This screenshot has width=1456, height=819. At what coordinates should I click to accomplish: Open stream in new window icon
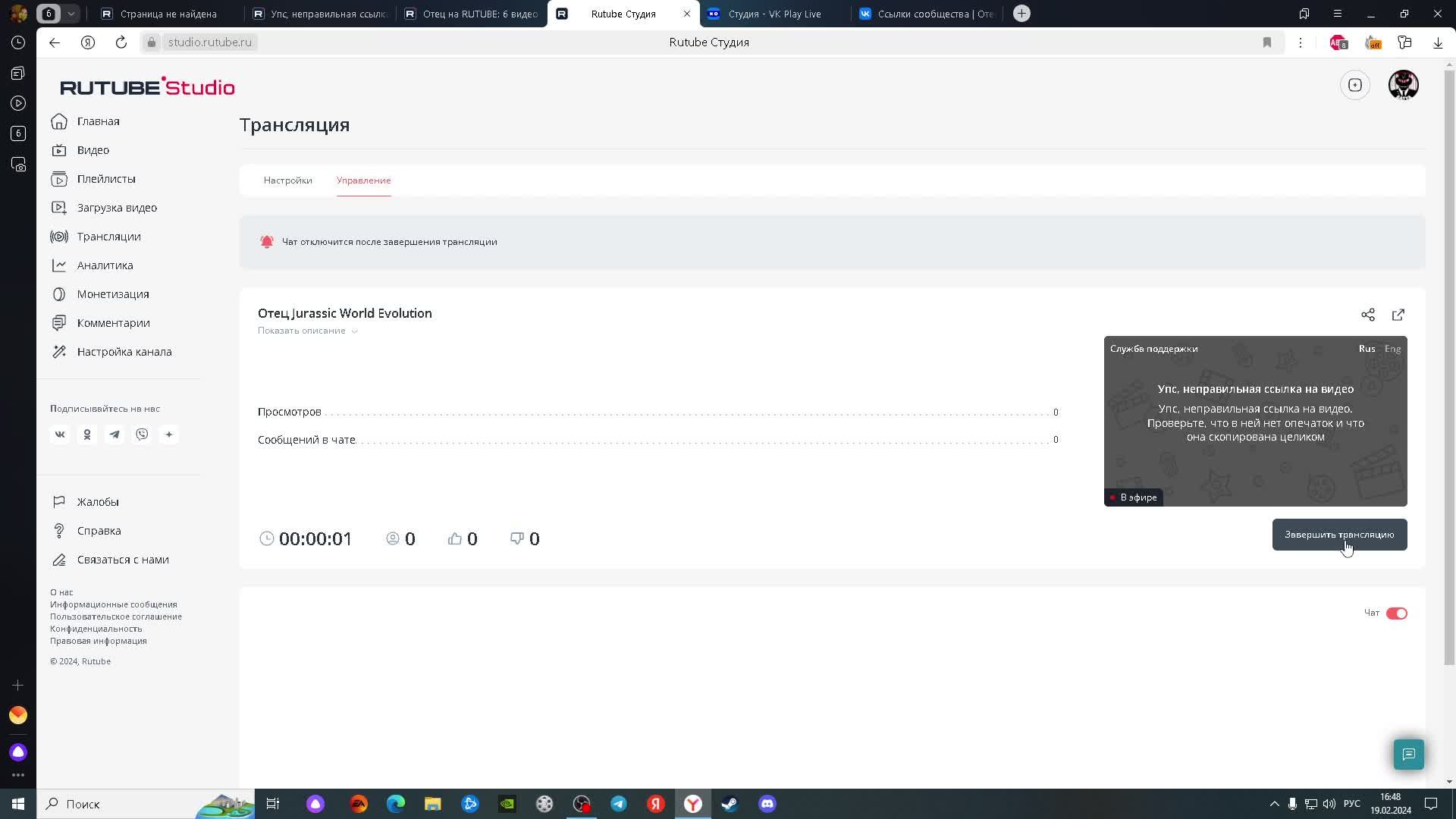click(1398, 315)
